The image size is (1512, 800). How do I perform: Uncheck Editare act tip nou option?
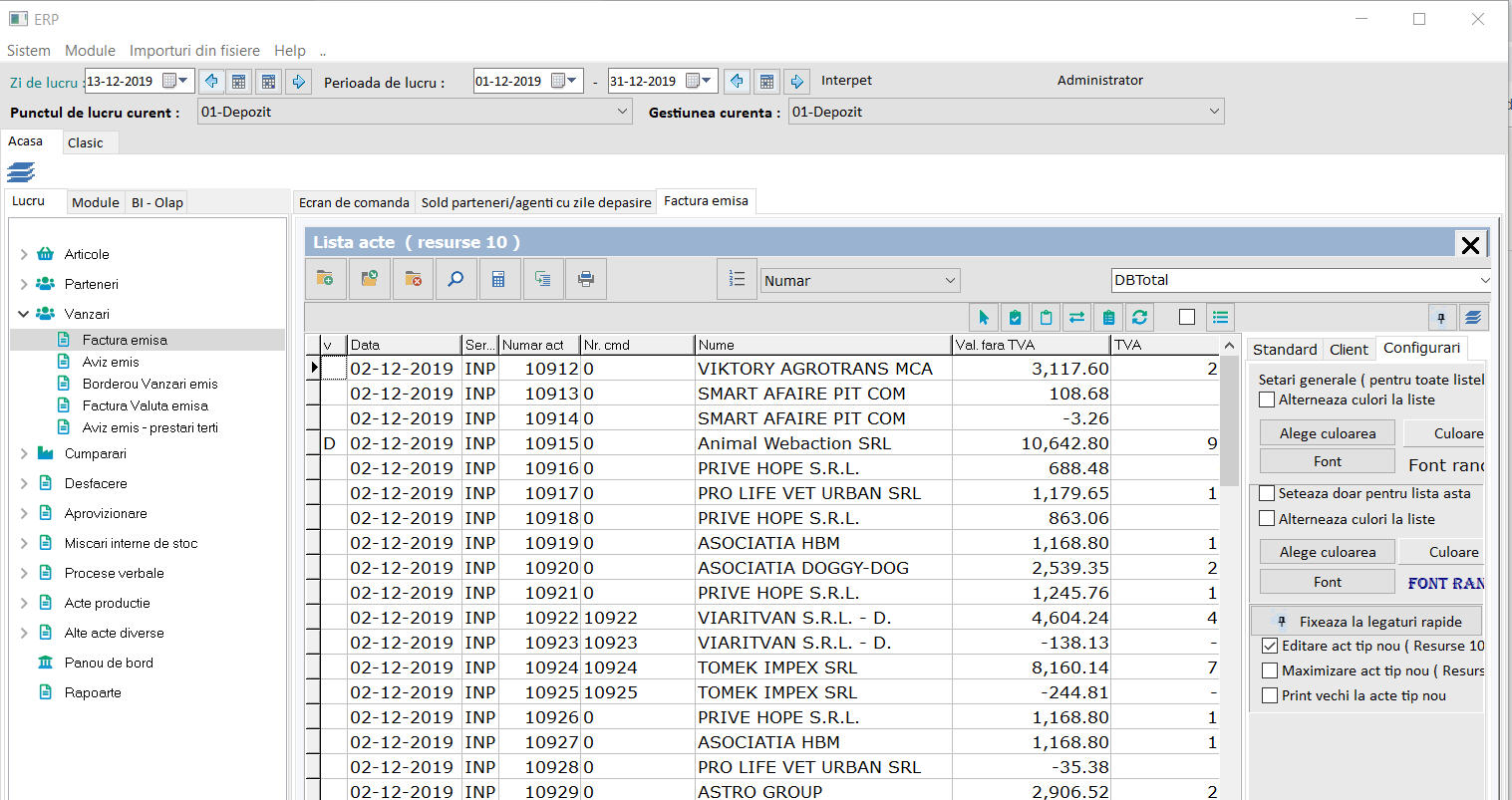1270,646
